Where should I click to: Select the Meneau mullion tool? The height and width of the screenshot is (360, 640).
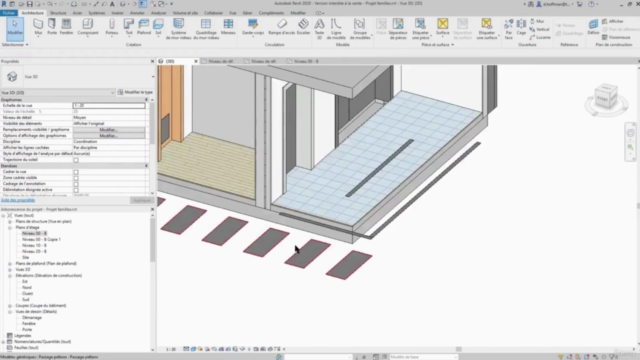[228, 27]
